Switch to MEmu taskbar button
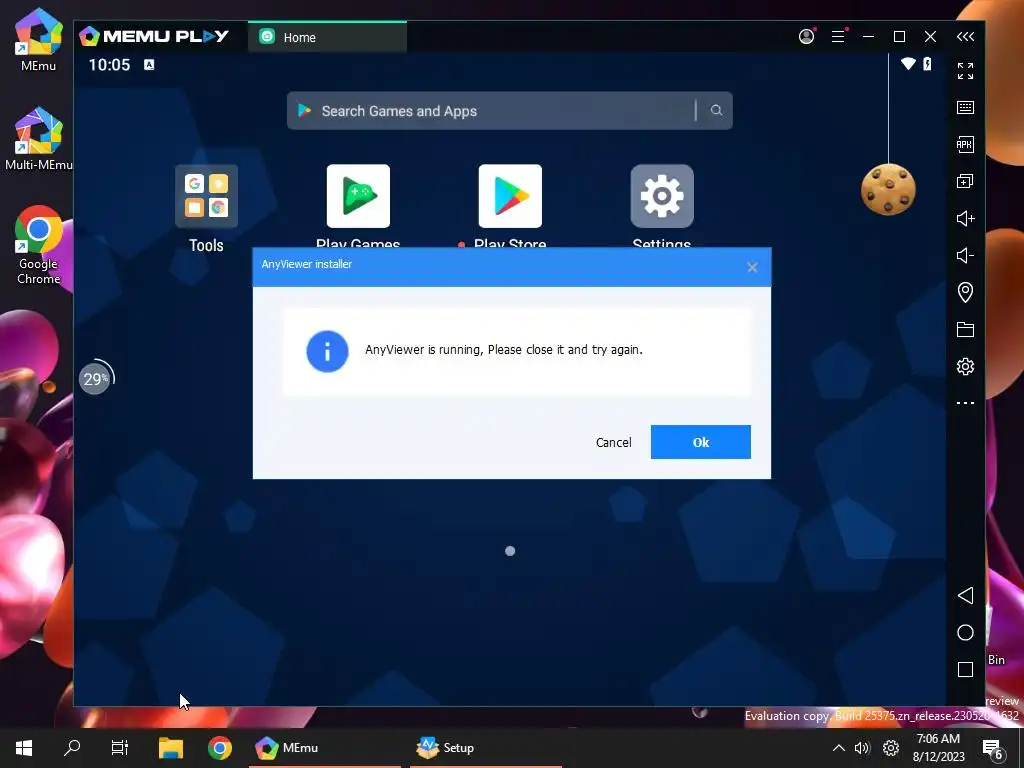The width and height of the screenshot is (1024, 768). tap(325, 748)
